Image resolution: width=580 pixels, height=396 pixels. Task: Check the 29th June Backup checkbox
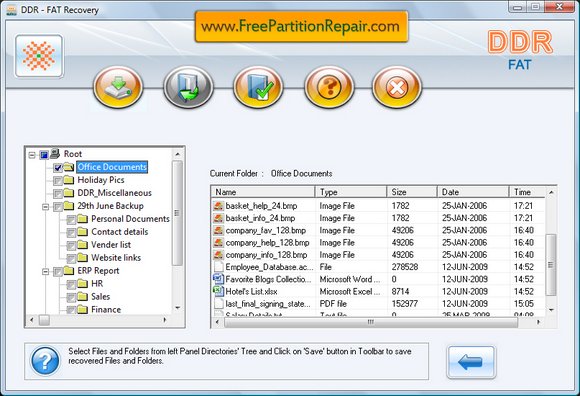coord(58,207)
